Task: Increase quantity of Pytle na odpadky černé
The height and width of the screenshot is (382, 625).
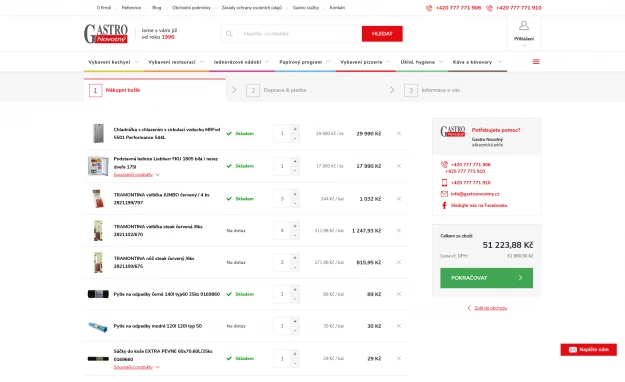Action: click(x=295, y=289)
